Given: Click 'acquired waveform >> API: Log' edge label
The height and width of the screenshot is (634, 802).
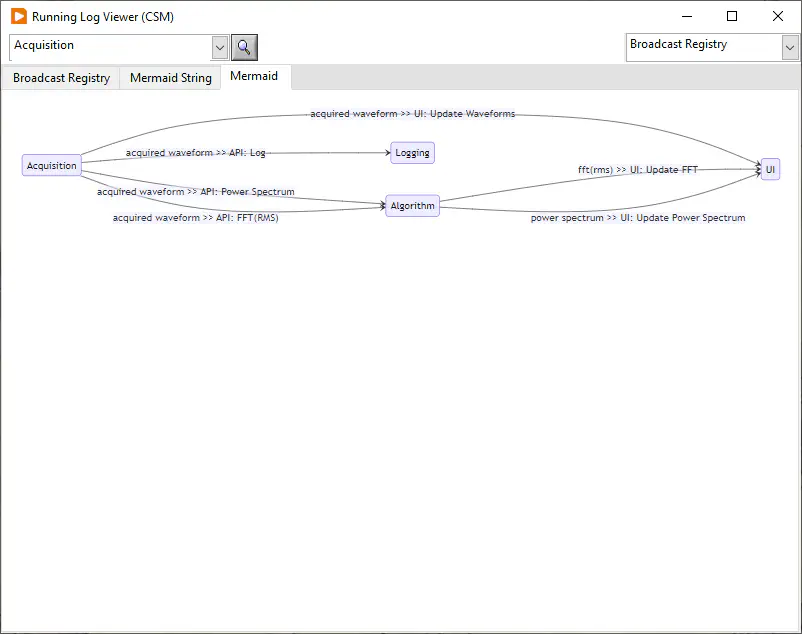Looking at the screenshot, I should point(196,153).
